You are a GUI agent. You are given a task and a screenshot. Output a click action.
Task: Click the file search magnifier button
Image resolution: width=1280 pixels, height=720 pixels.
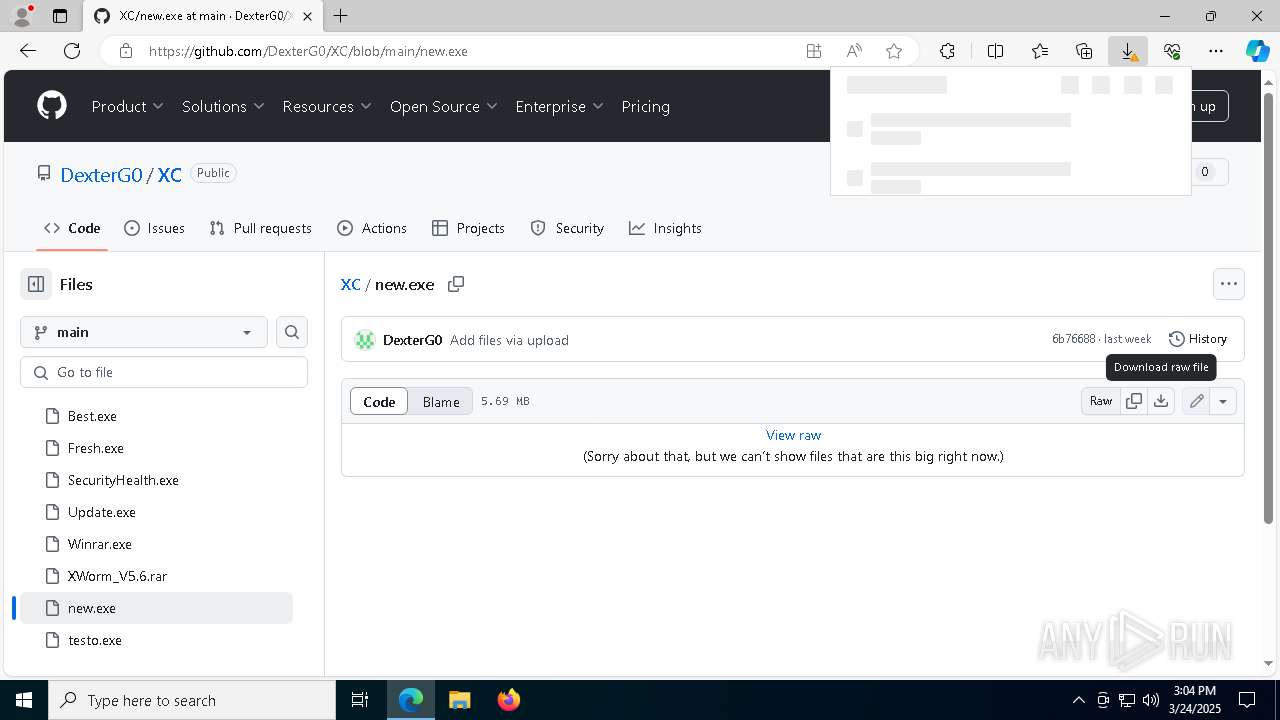[x=292, y=332]
